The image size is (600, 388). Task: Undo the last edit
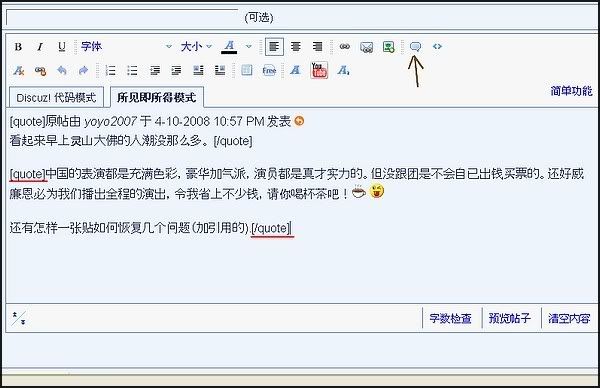[62, 70]
